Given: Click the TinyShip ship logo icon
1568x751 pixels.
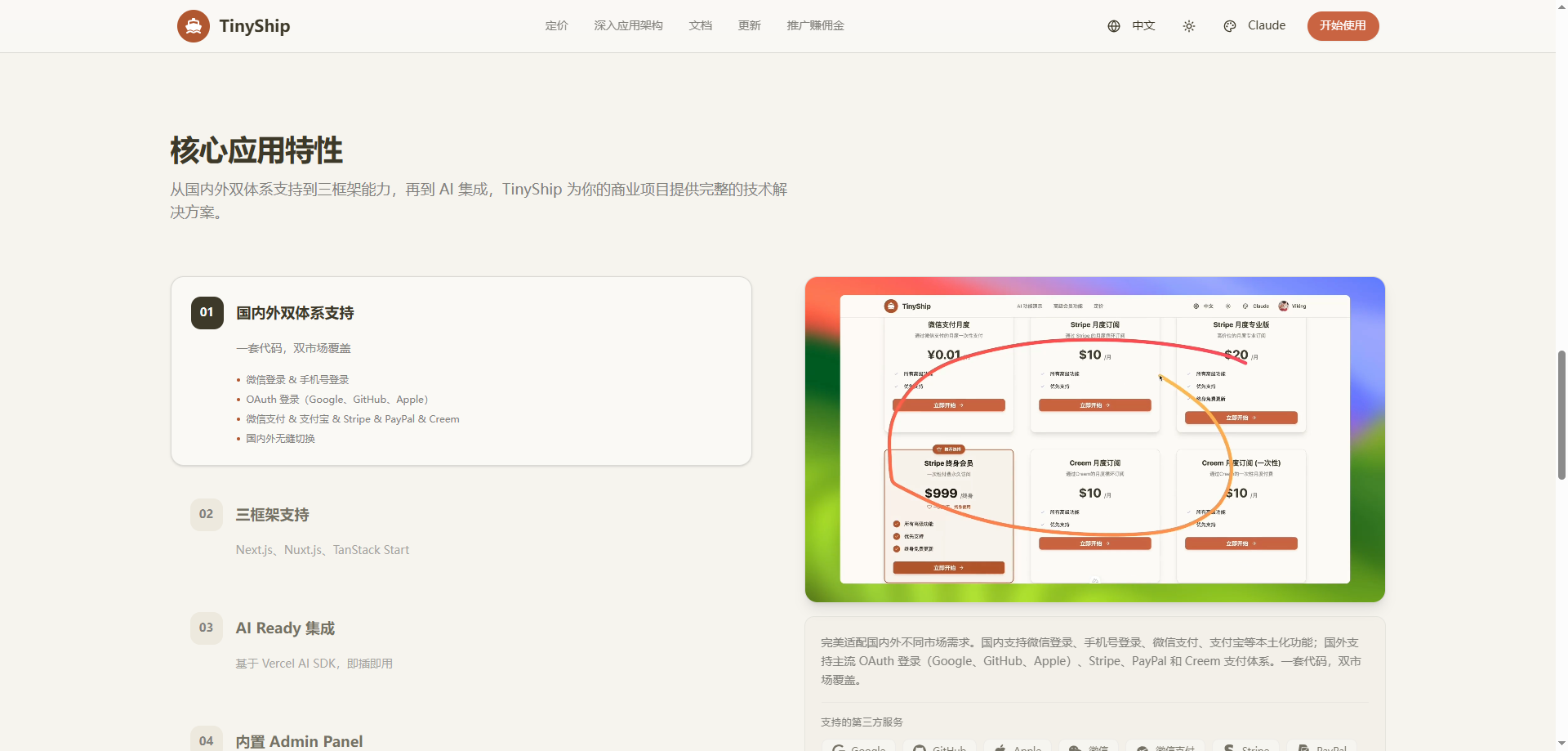Looking at the screenshot, I should click(x=194, y=26).
